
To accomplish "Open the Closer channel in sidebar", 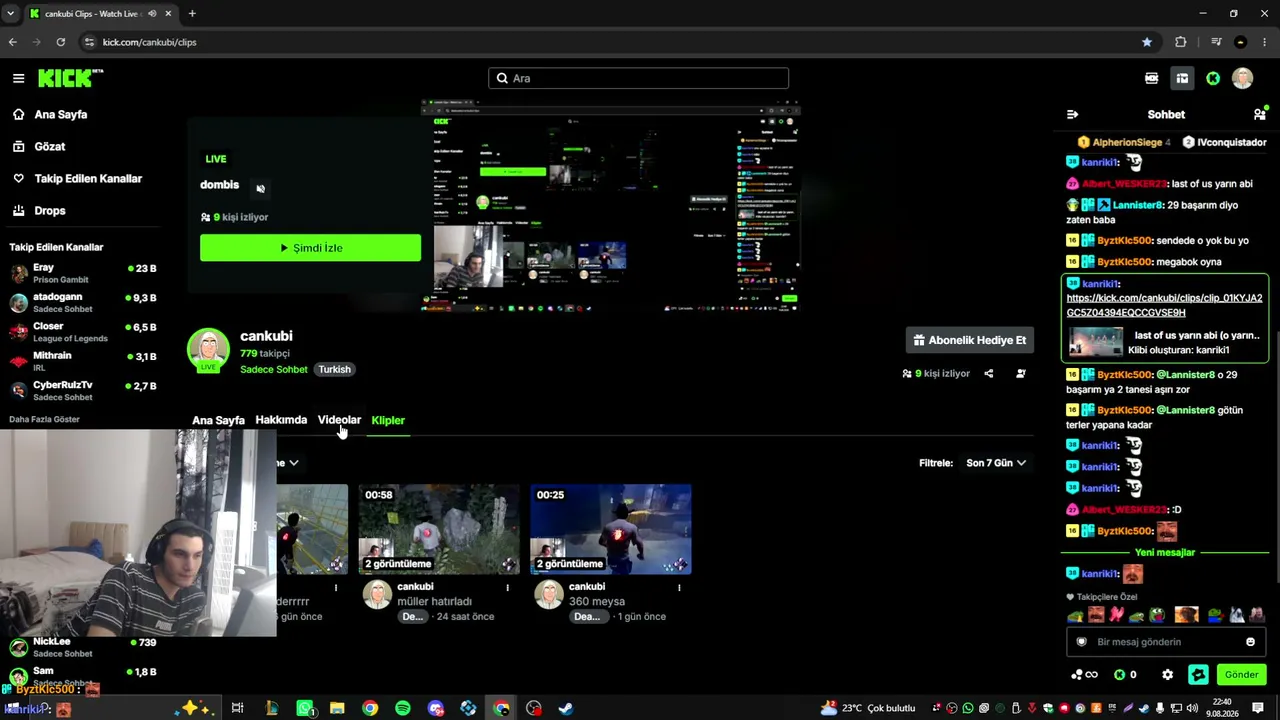I will [x=82, y=332].
